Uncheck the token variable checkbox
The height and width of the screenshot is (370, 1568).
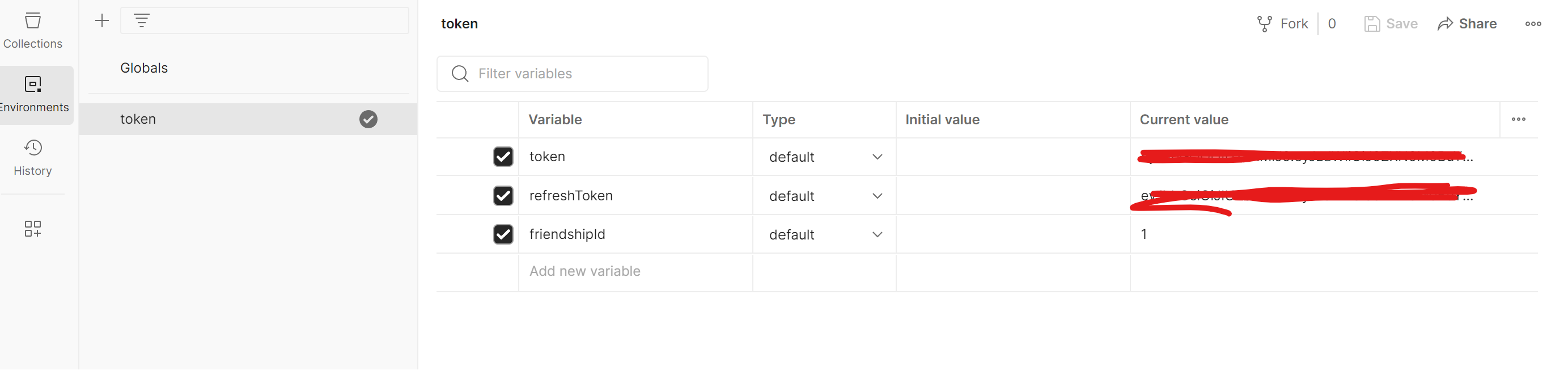point(503,157)
